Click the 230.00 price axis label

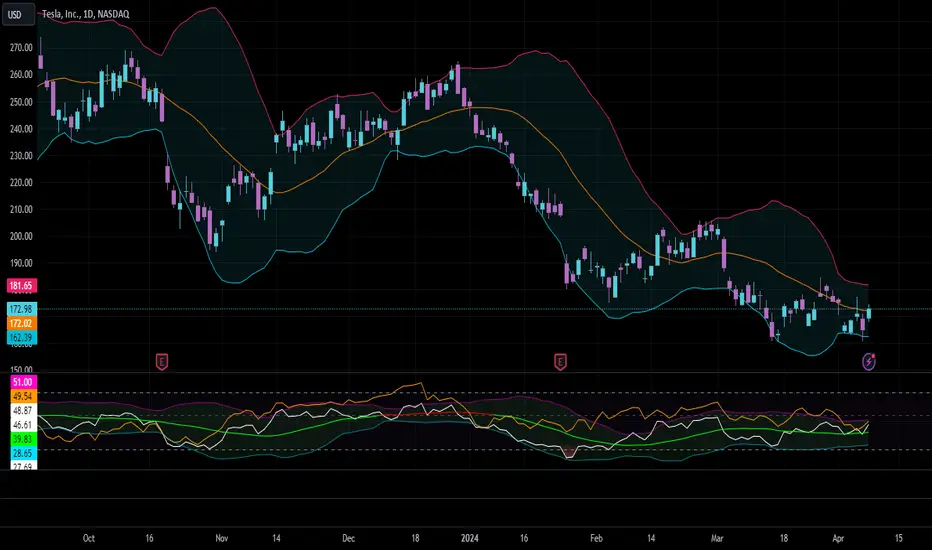tap(21, 156)
